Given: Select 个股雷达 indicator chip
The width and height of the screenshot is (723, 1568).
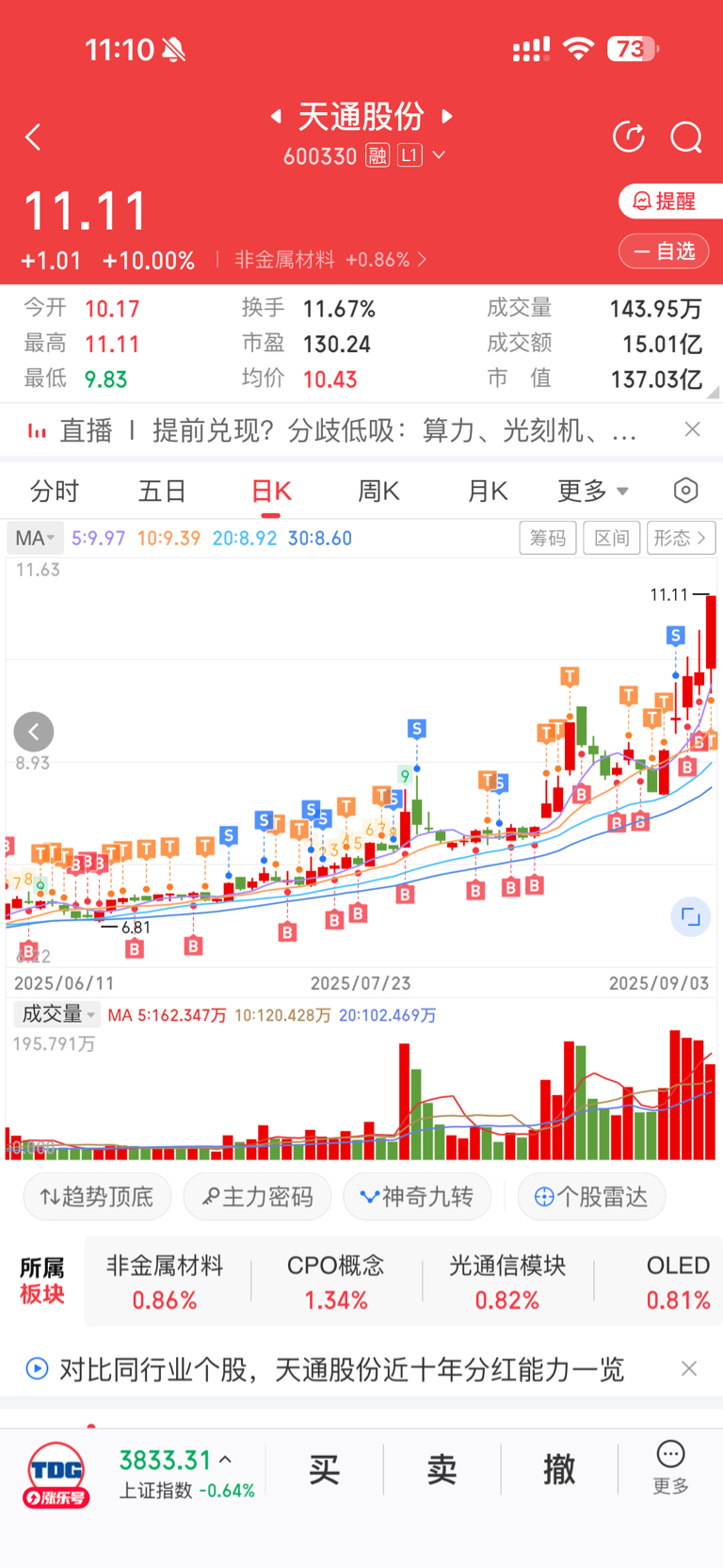Looking at the screenshot, I should tap(591, 1197).
